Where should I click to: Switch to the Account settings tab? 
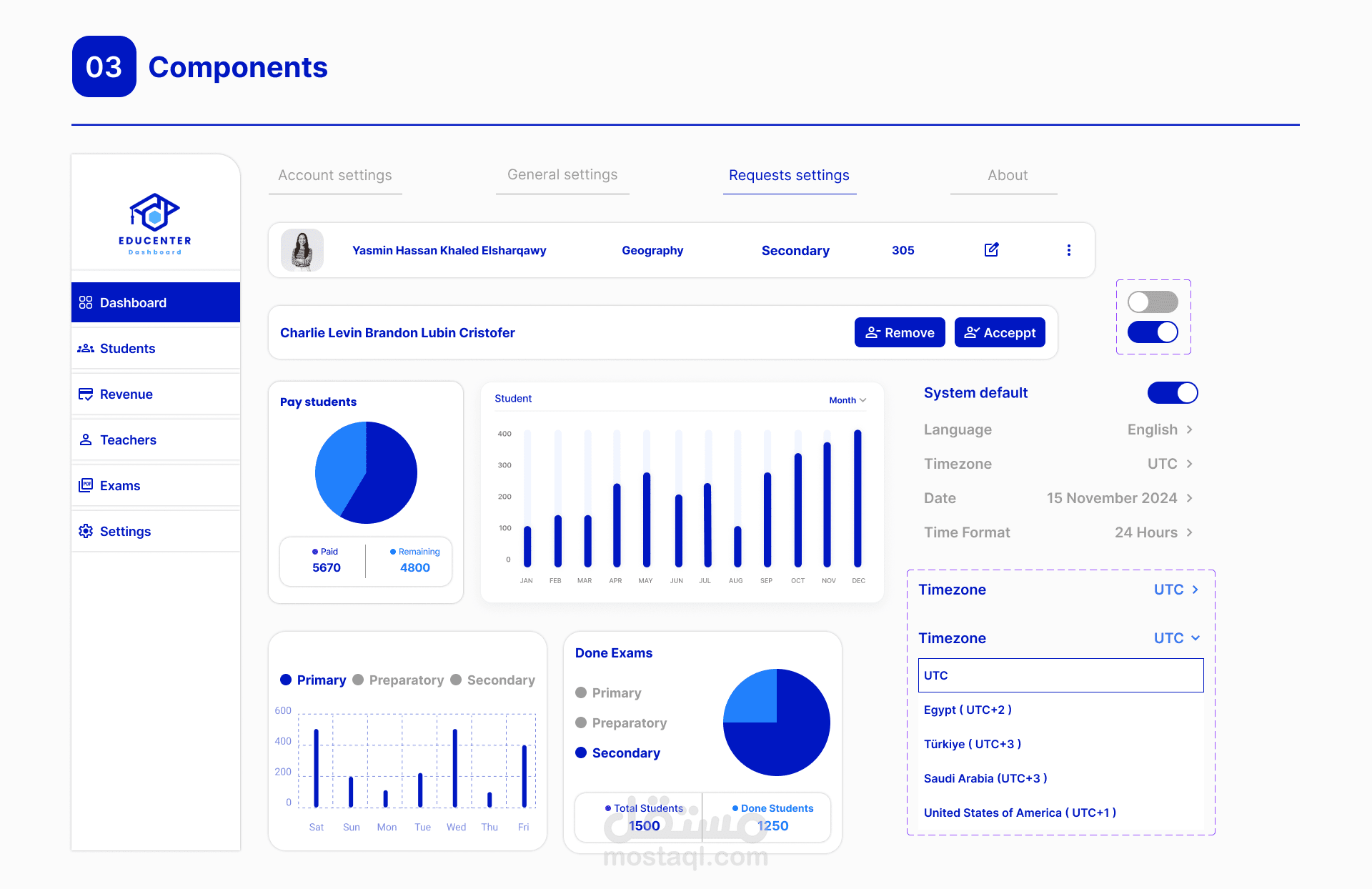click(x=335, y=175)
